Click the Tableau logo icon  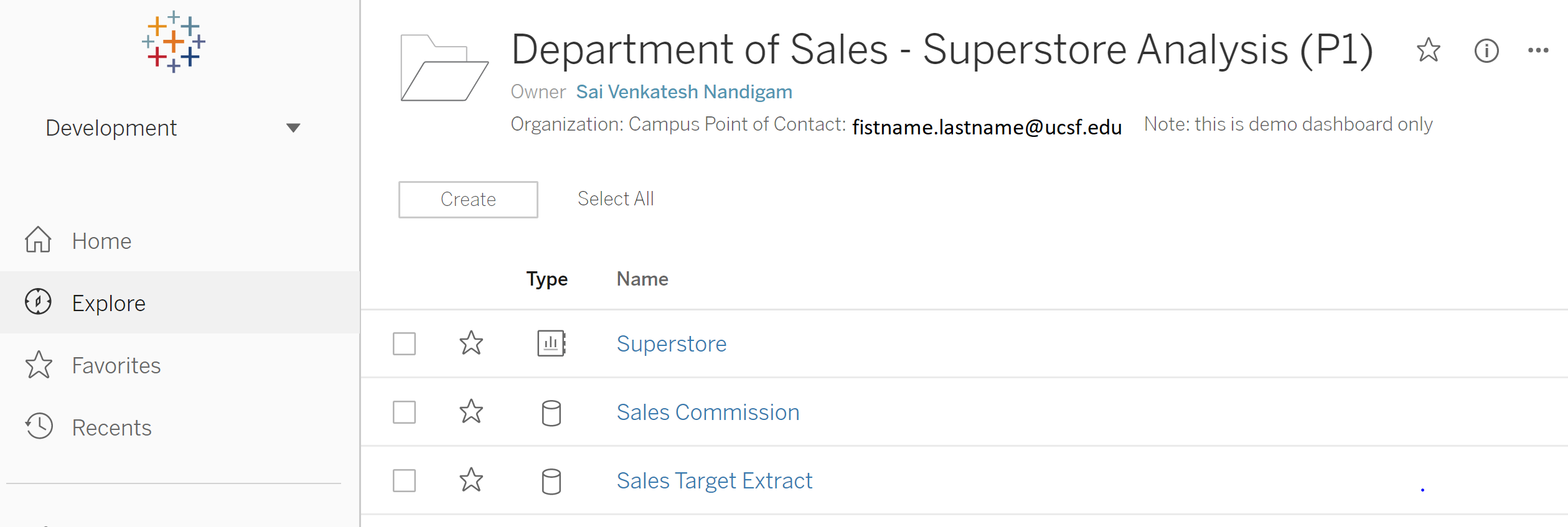pos(174,42)
